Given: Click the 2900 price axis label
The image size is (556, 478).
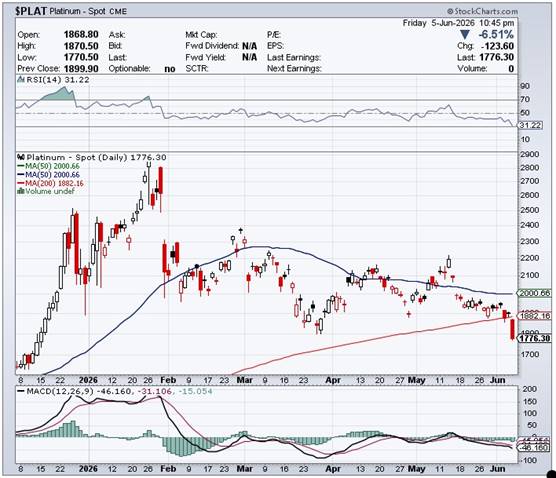Looking at the screenshot, I should pos(530,154).
